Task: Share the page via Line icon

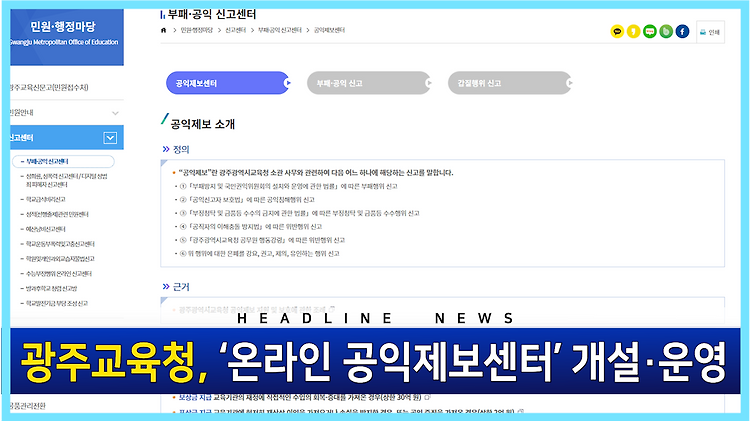Action: coord(650,32)
